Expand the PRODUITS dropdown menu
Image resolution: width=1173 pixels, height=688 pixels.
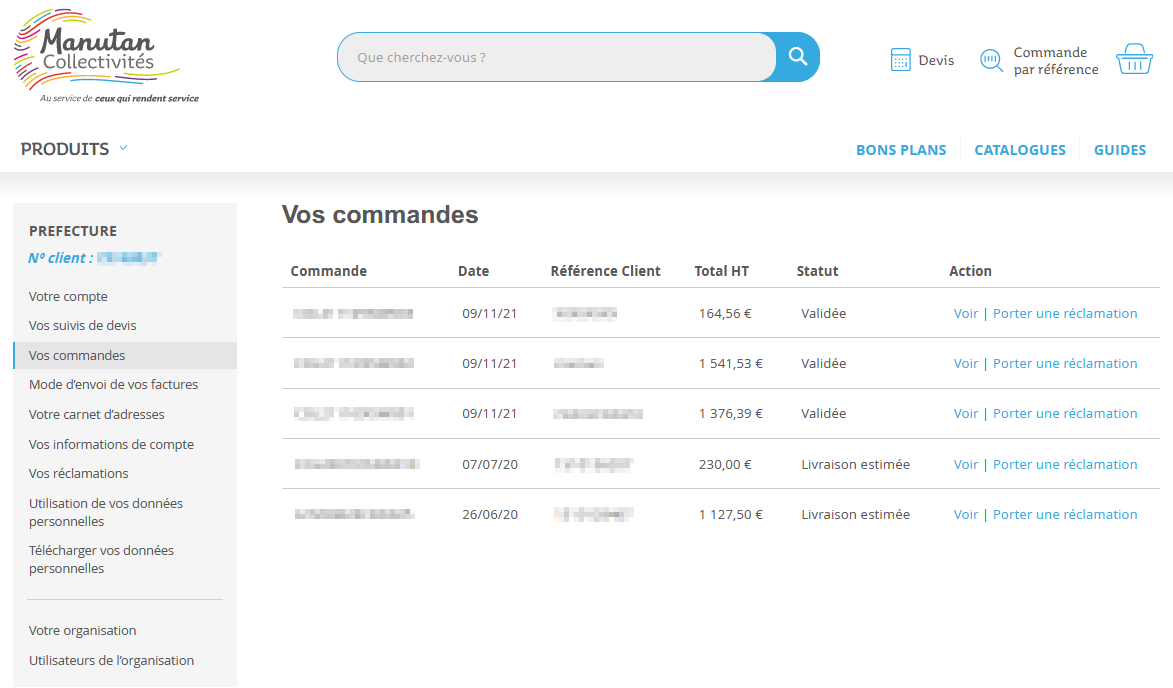pos(64,148)
